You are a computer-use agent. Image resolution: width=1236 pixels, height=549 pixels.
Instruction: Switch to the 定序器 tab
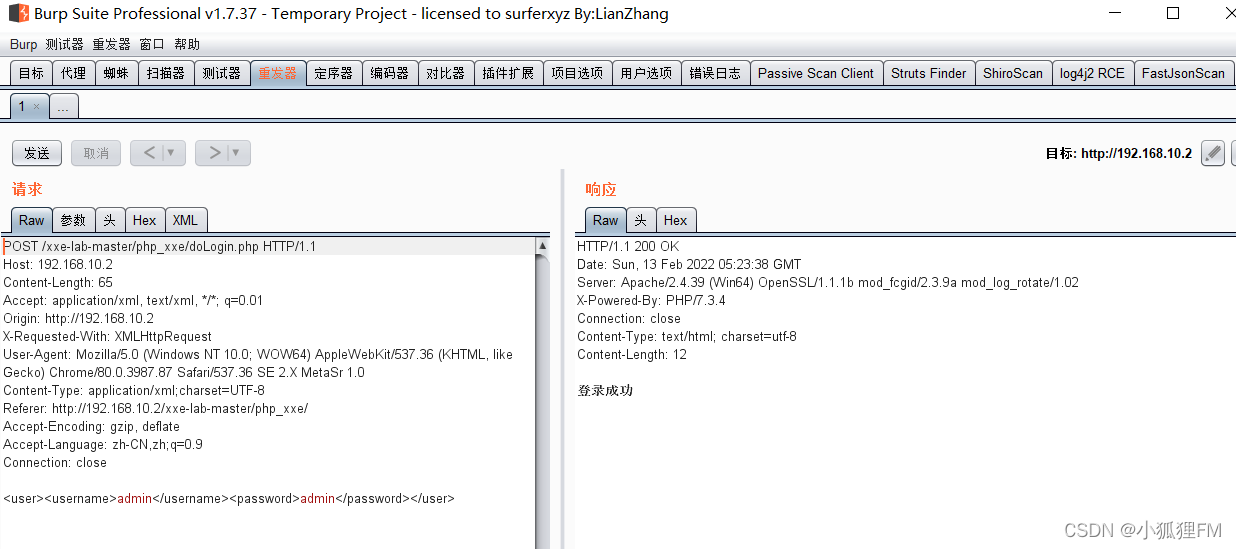tap(333, 73)
